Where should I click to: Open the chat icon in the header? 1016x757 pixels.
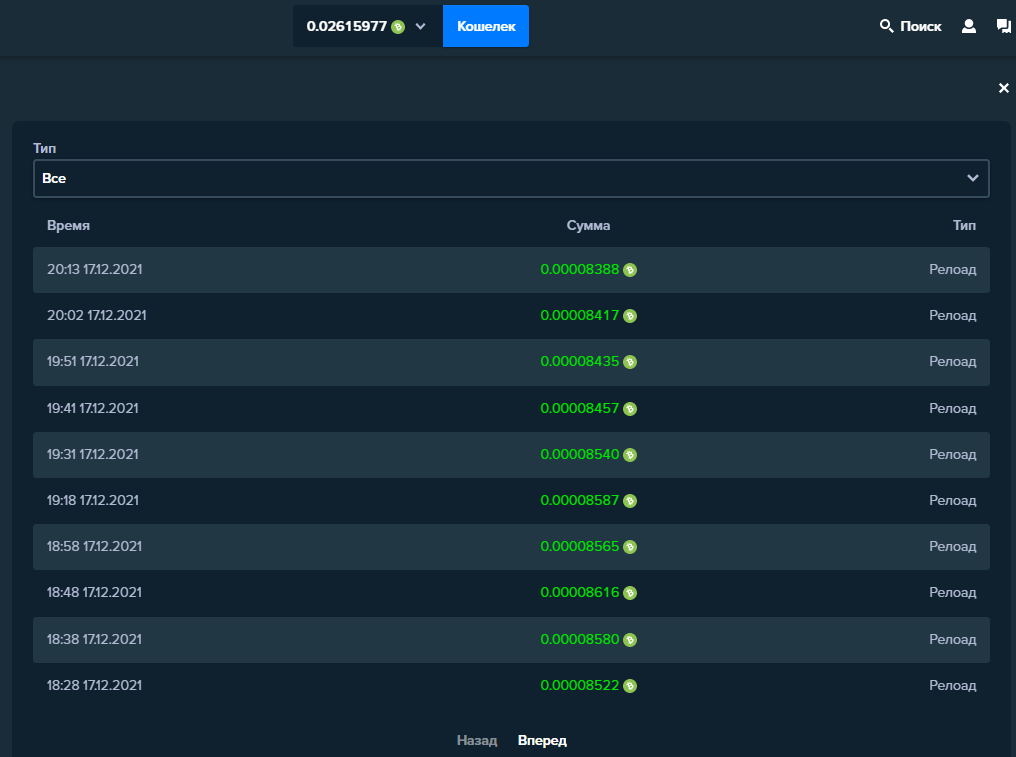point(1003,26)
